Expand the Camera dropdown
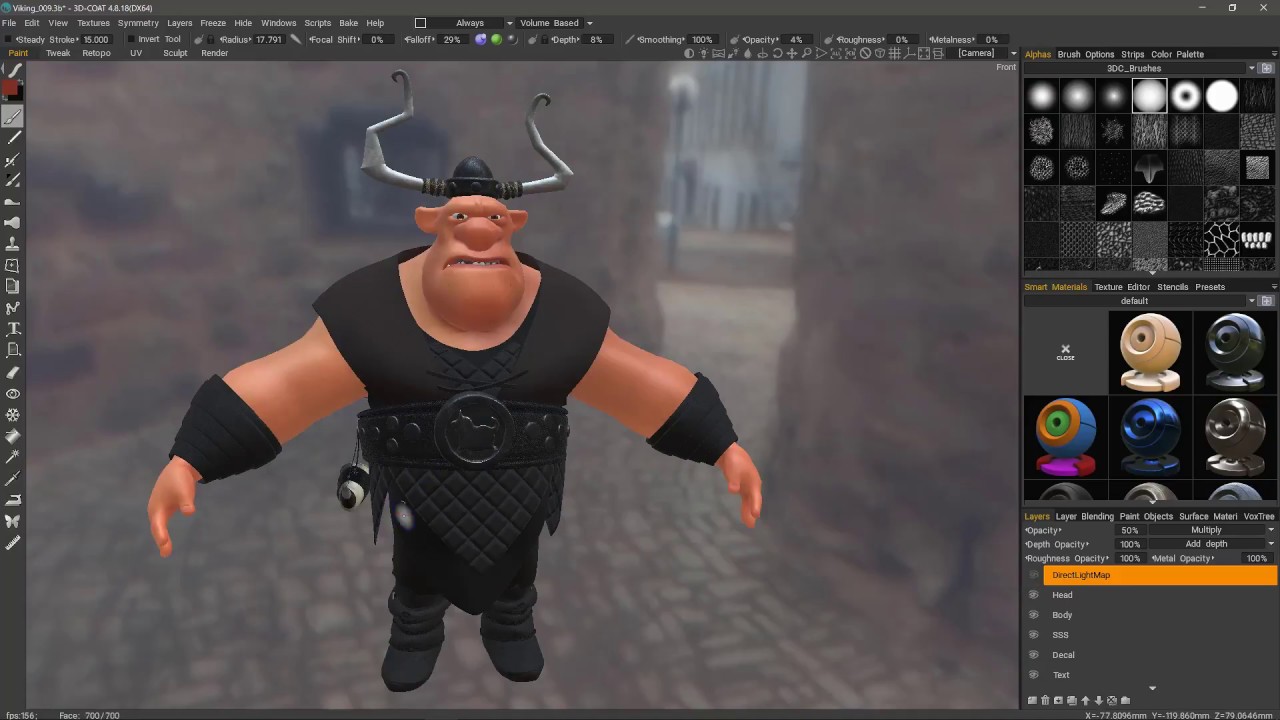 point(987,53)
